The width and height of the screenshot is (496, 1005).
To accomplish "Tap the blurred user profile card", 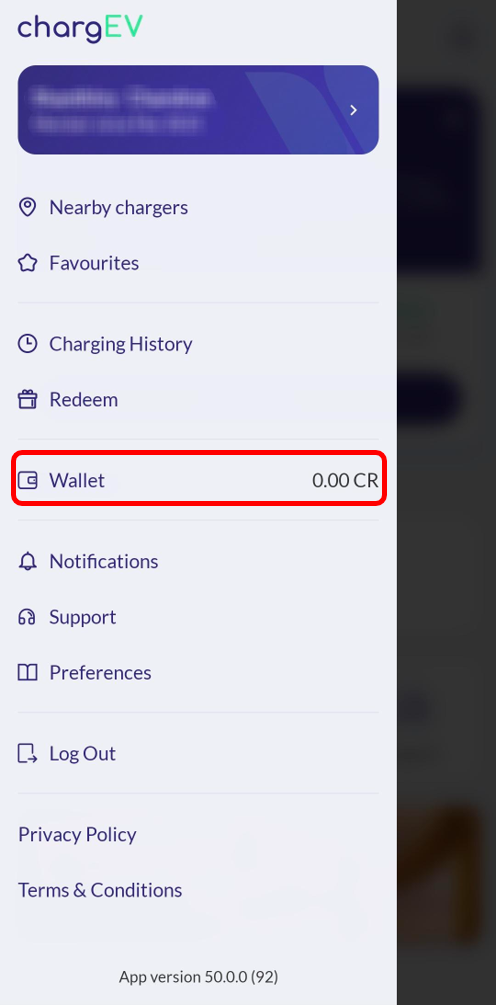I will (198, 110).
